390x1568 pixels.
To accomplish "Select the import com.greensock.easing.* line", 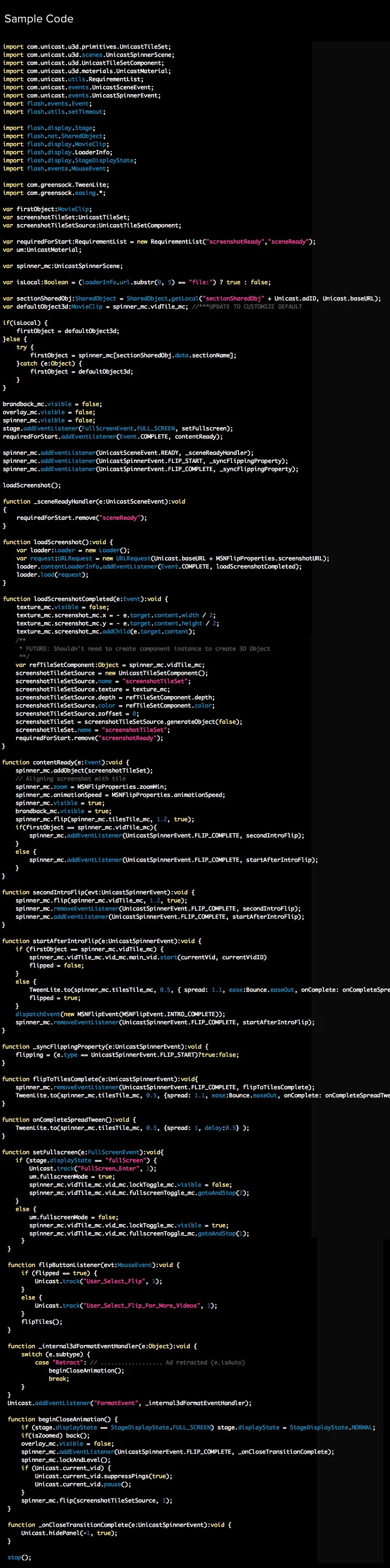I will 54,193.
